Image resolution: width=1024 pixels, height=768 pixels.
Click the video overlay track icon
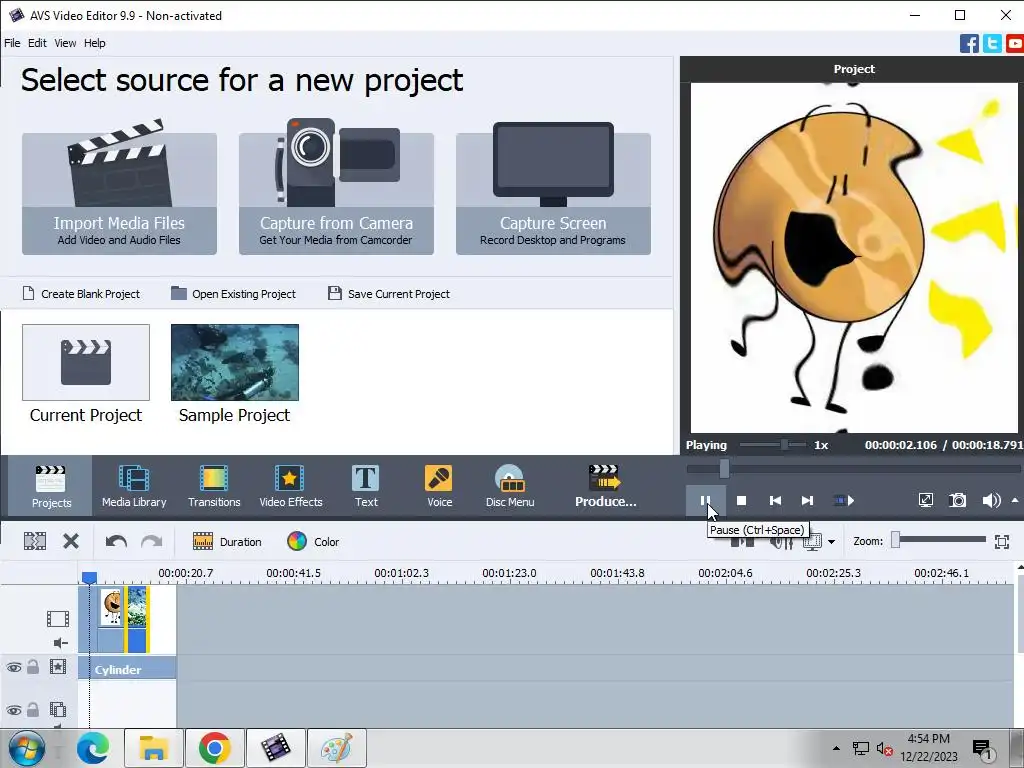[x=57, y=709]
